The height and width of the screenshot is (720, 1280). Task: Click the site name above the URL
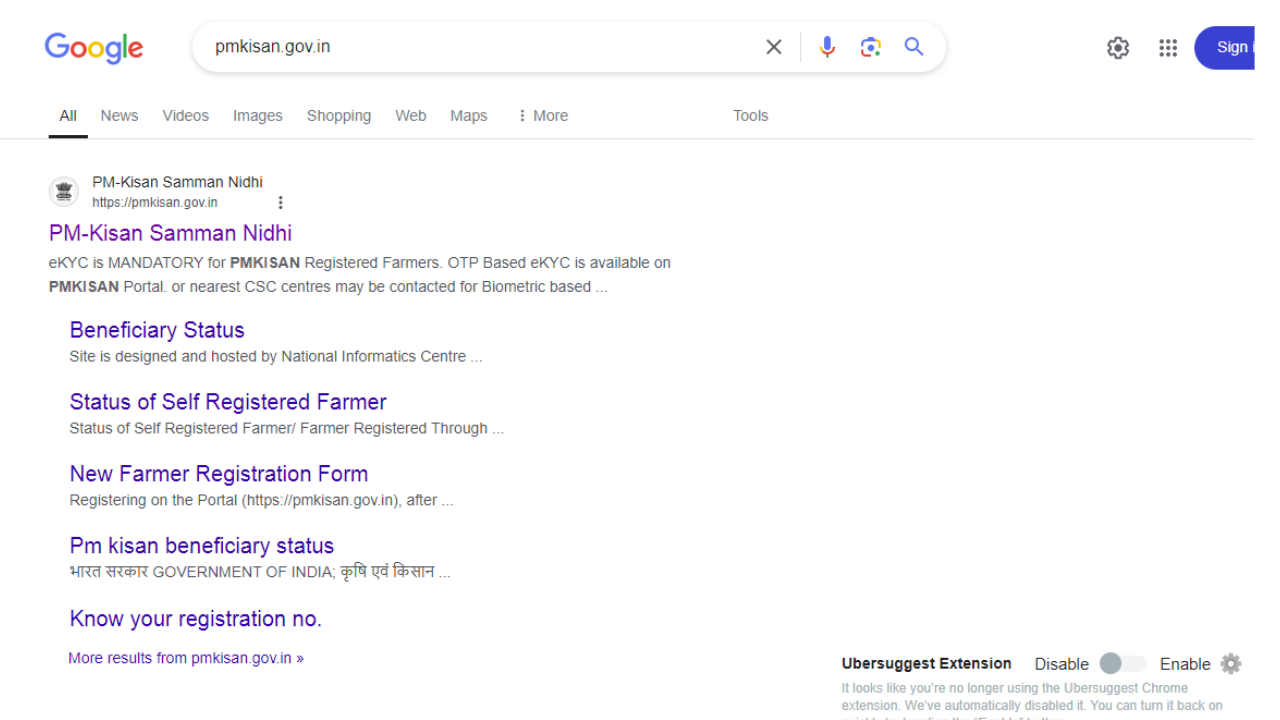177,182
